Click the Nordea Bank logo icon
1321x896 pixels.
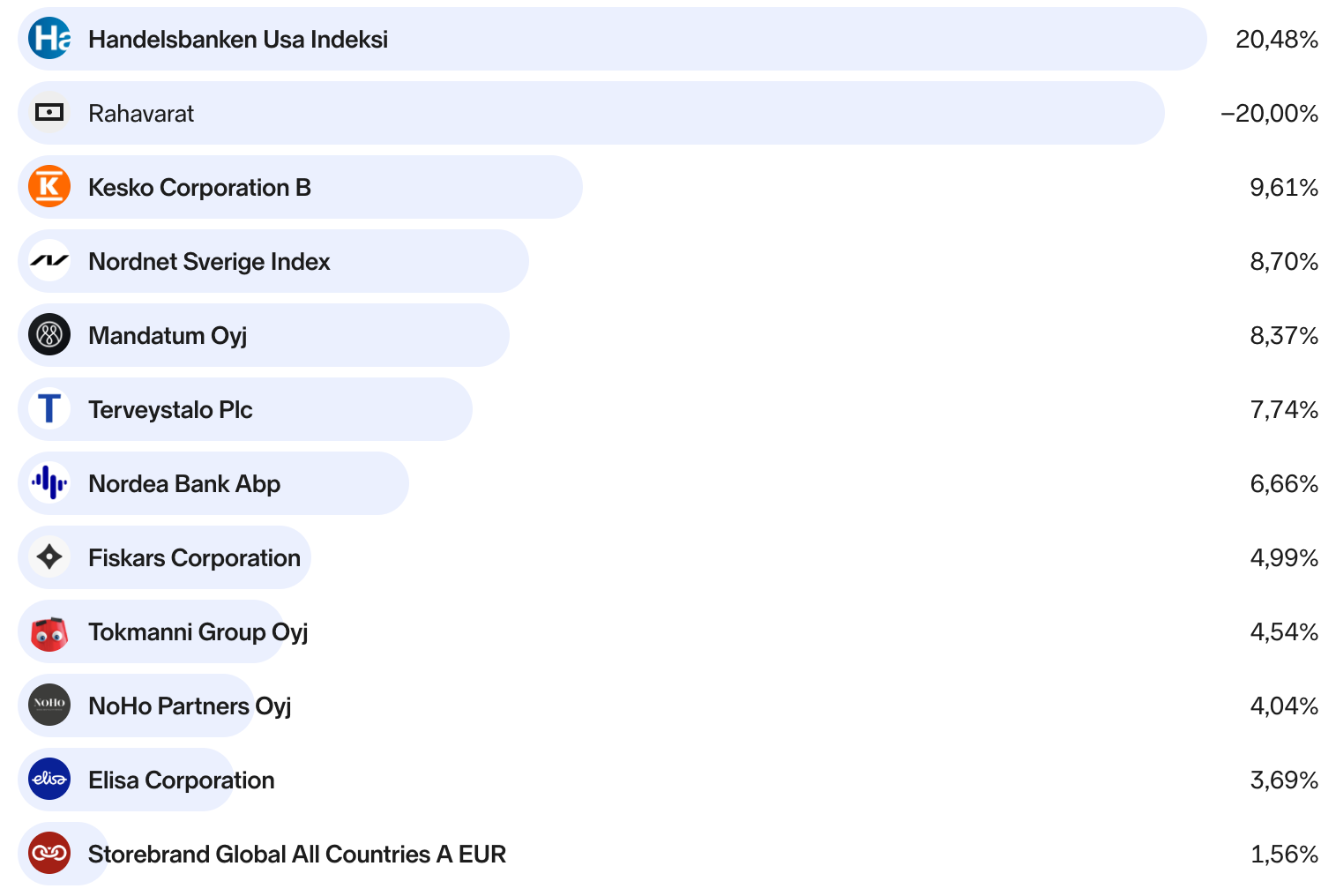(x=49, y=483)
